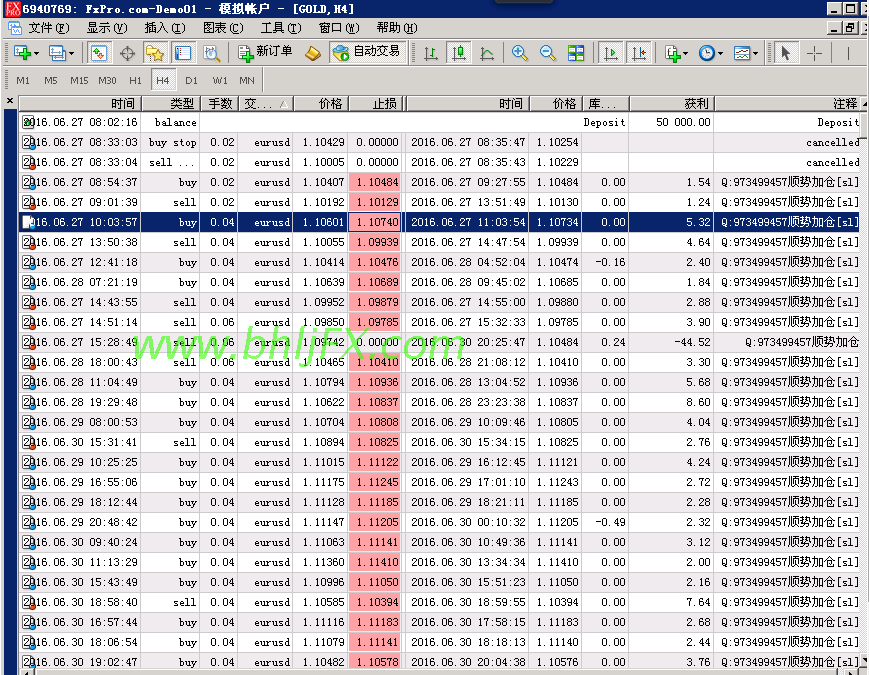Switch to the W1 timeframe button
Viewport: 869px width, 675px height.
point(219,80)
